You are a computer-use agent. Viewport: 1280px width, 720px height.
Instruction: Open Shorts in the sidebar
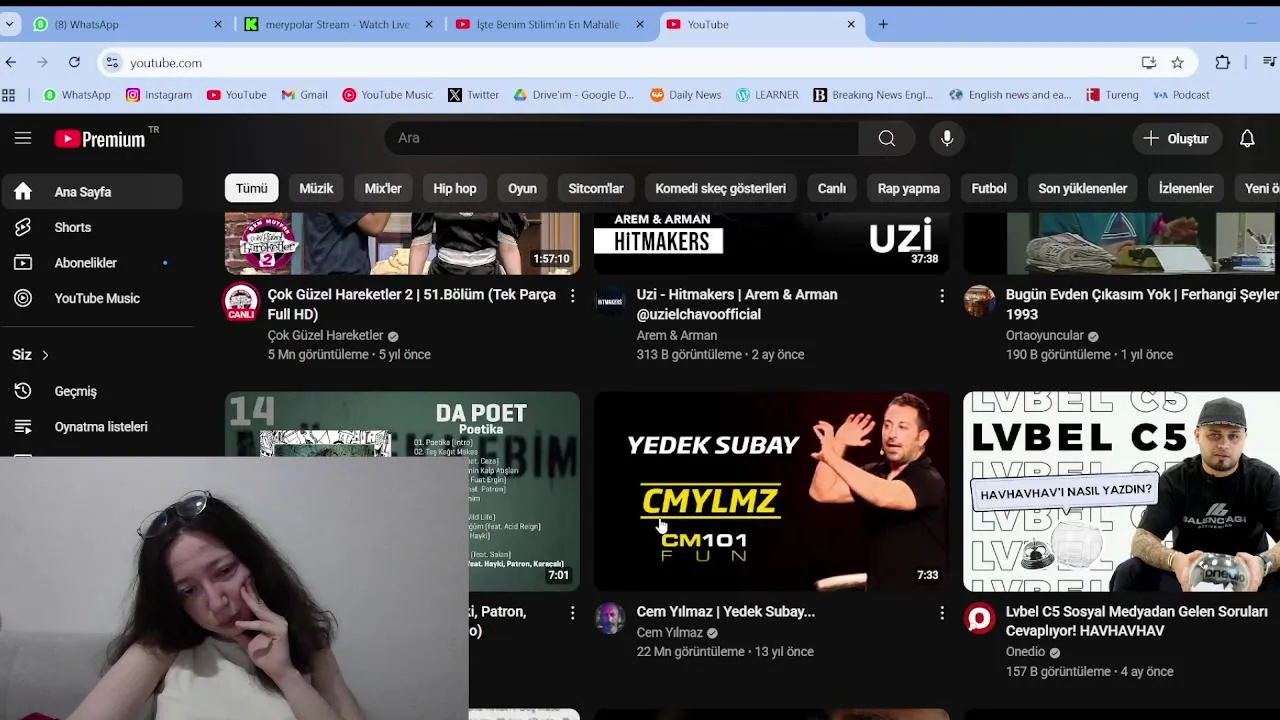point(91,227)
